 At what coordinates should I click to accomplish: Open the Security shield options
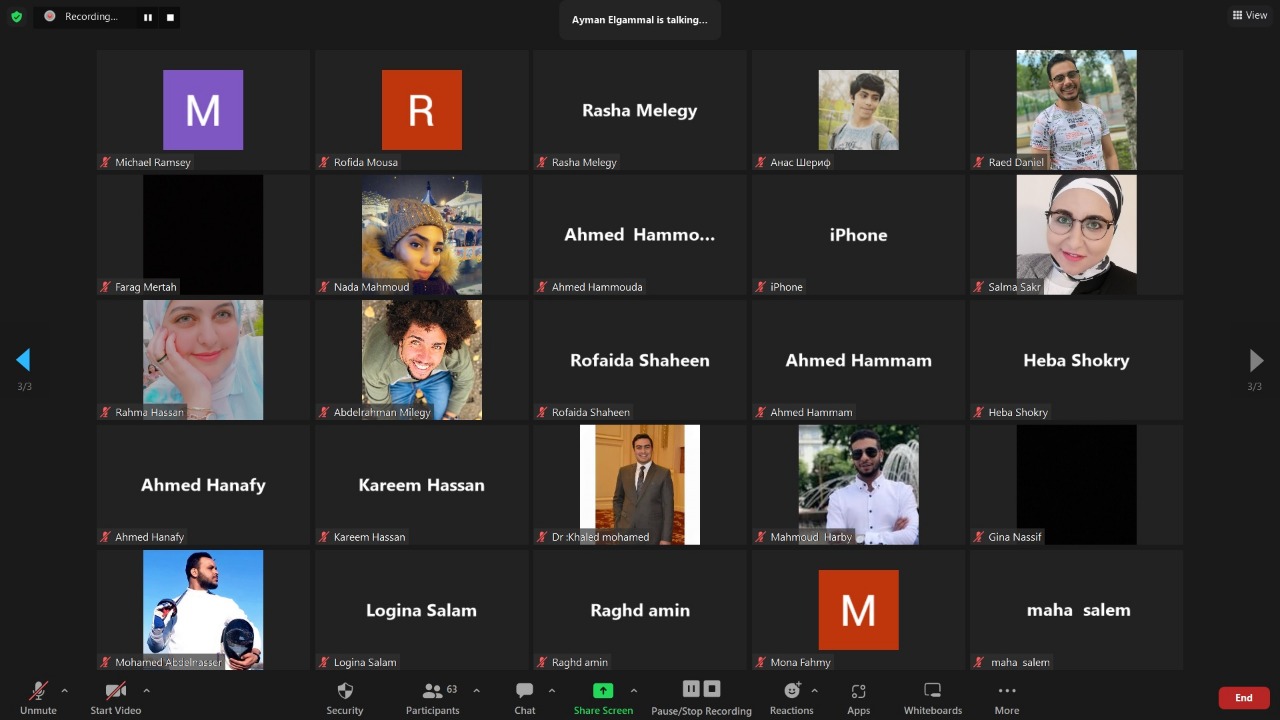345,696
